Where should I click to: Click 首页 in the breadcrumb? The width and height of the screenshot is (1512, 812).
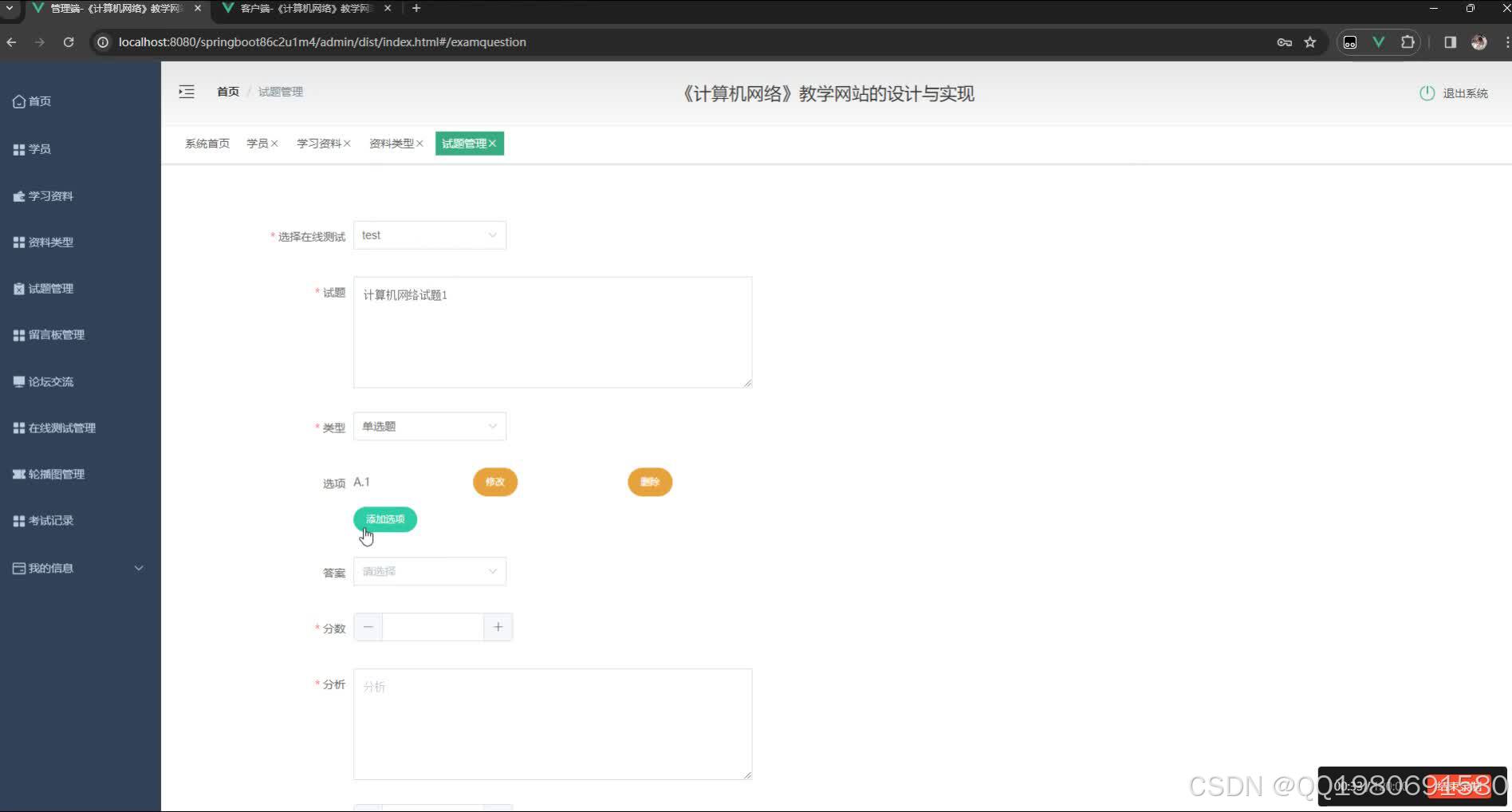click(228, 92)
